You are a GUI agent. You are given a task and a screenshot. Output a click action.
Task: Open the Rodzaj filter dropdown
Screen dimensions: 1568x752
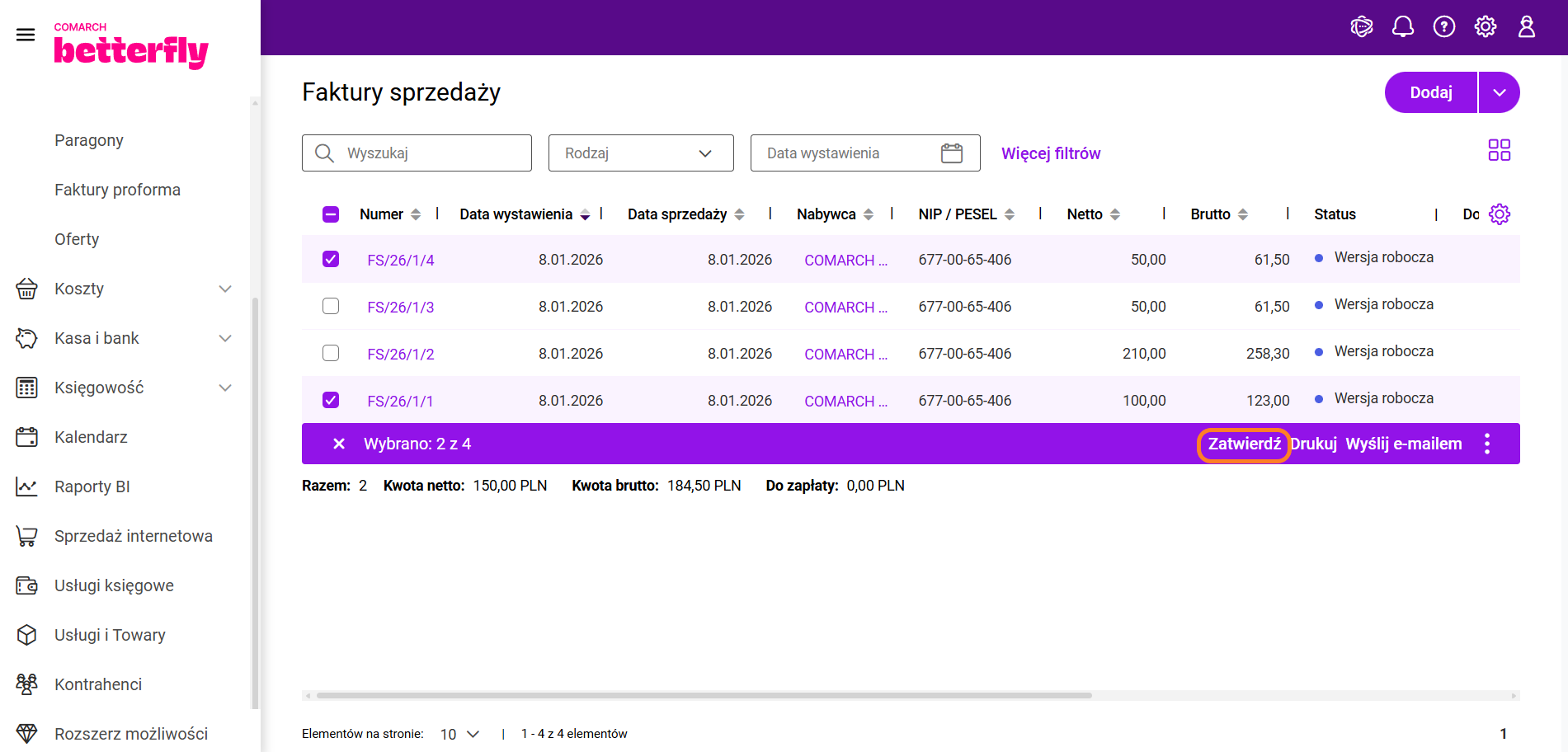point(640,153)
